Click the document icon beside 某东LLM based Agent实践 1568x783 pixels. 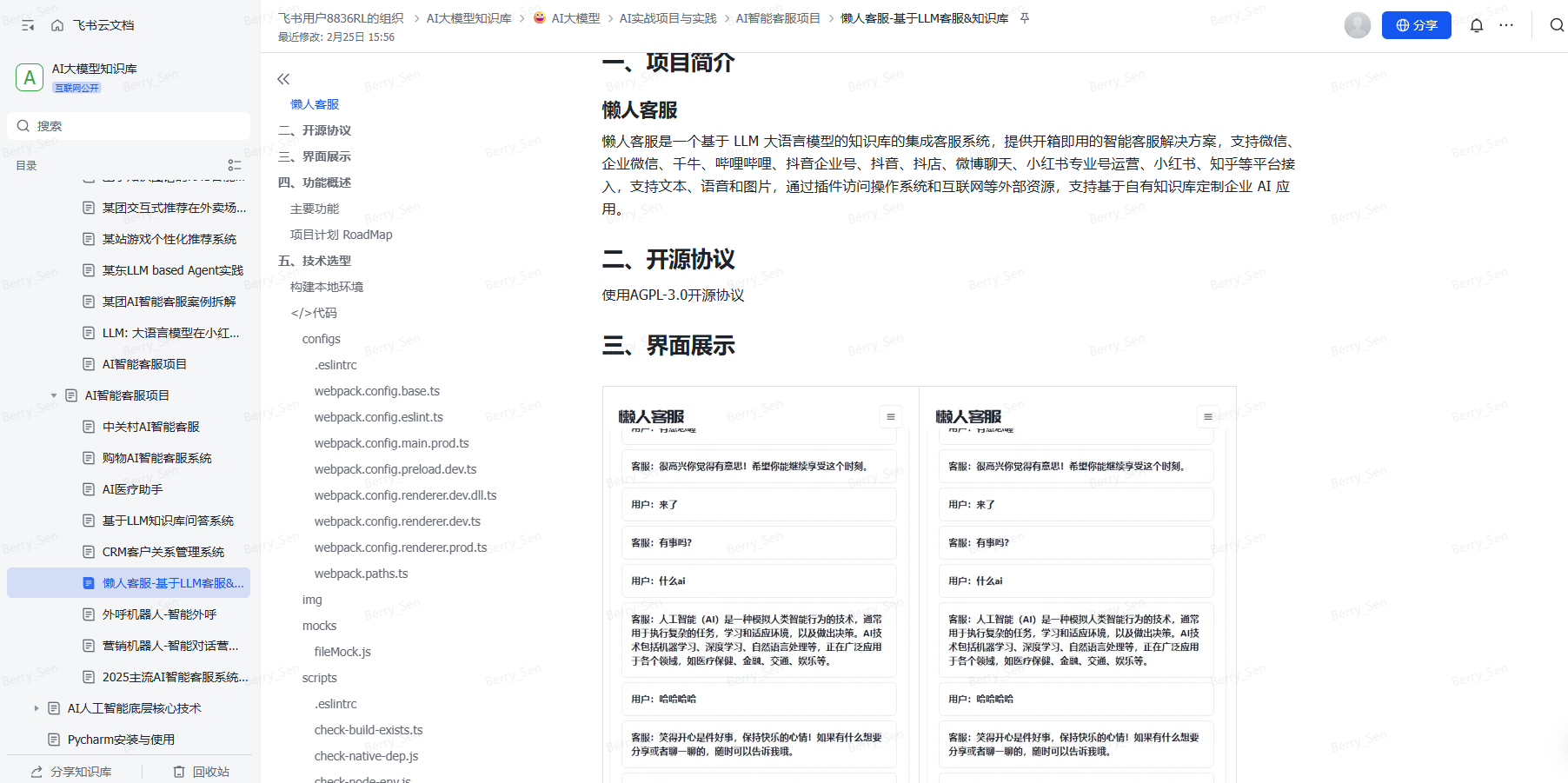point(89,270)
